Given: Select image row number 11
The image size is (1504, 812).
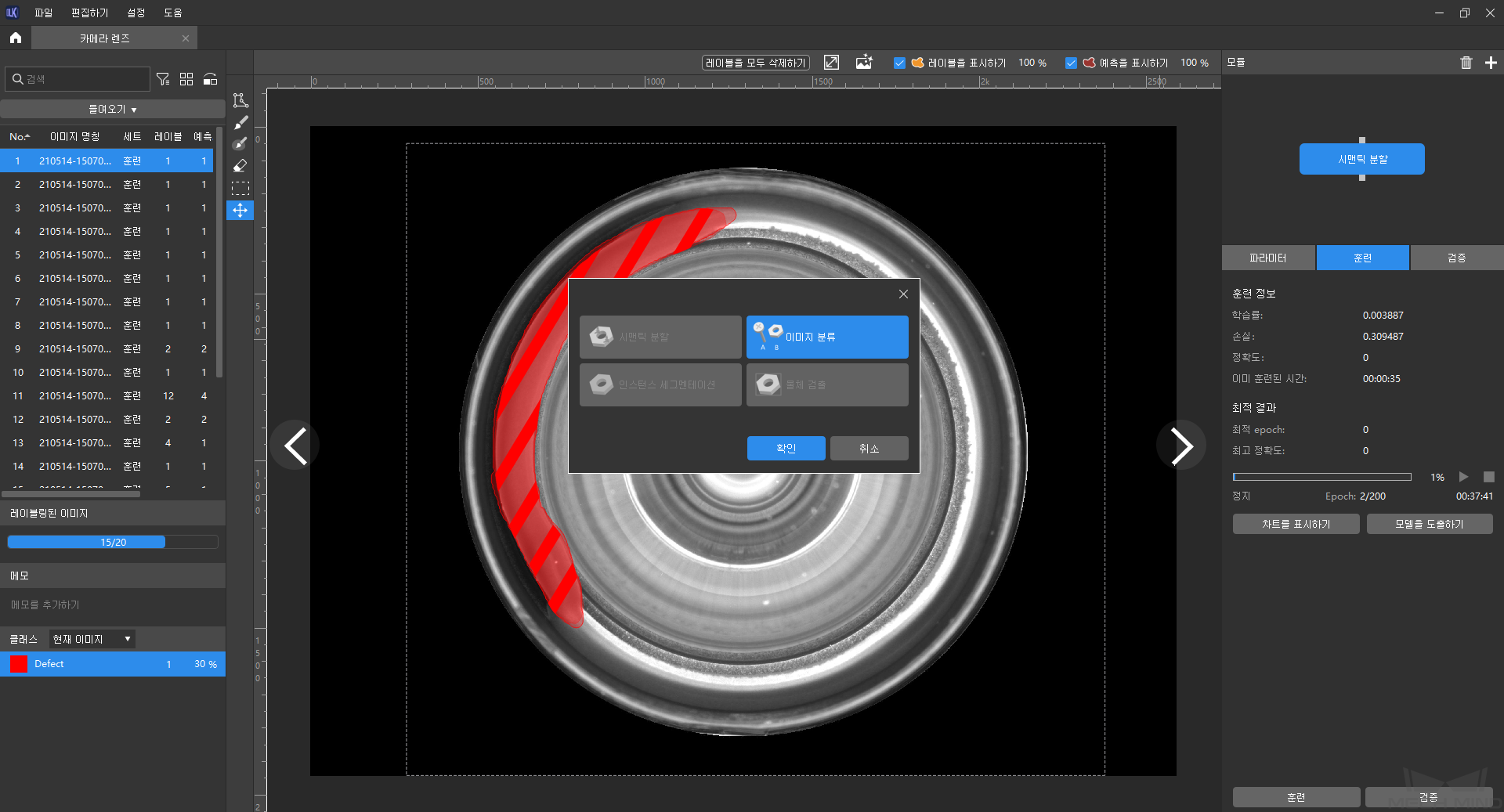Looking at the screenshot, I should [107, 395].
